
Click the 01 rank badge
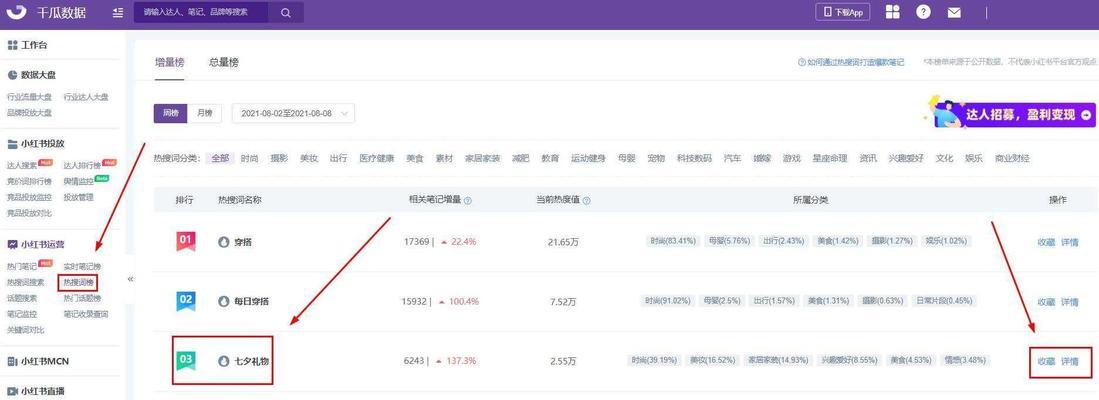186,242
